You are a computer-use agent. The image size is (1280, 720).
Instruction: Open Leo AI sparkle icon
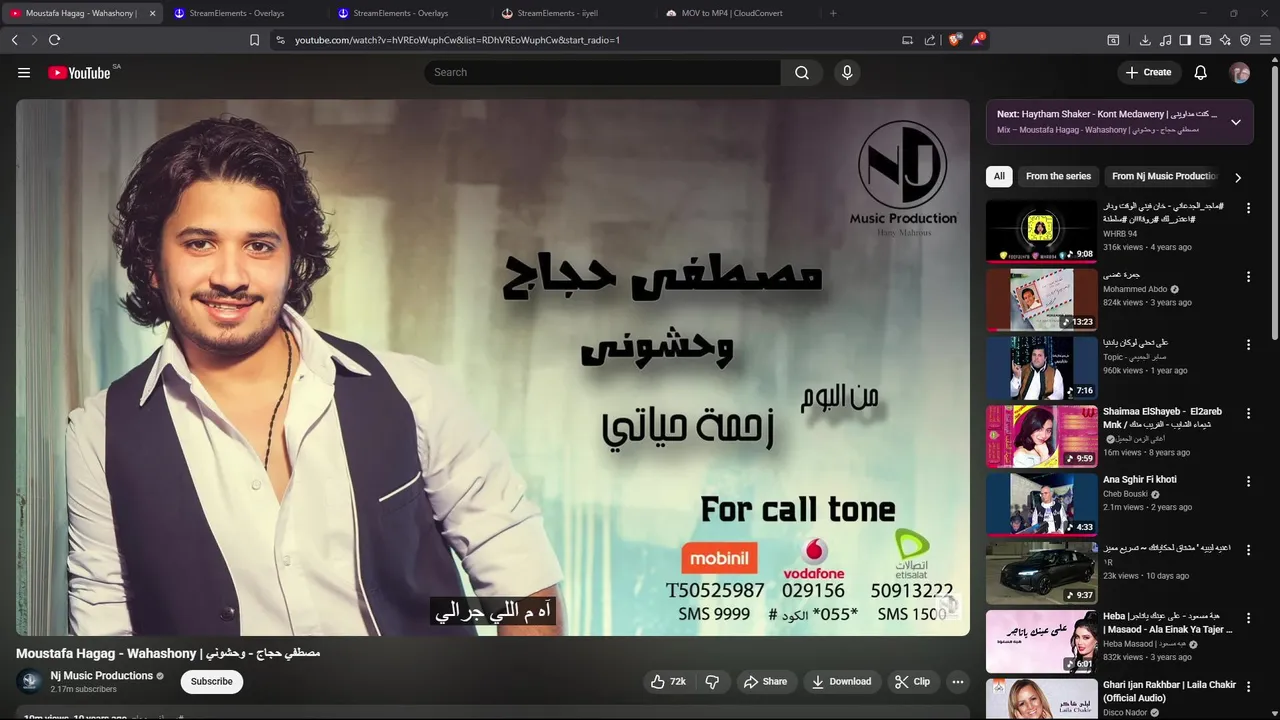[x=1225, y=40]
